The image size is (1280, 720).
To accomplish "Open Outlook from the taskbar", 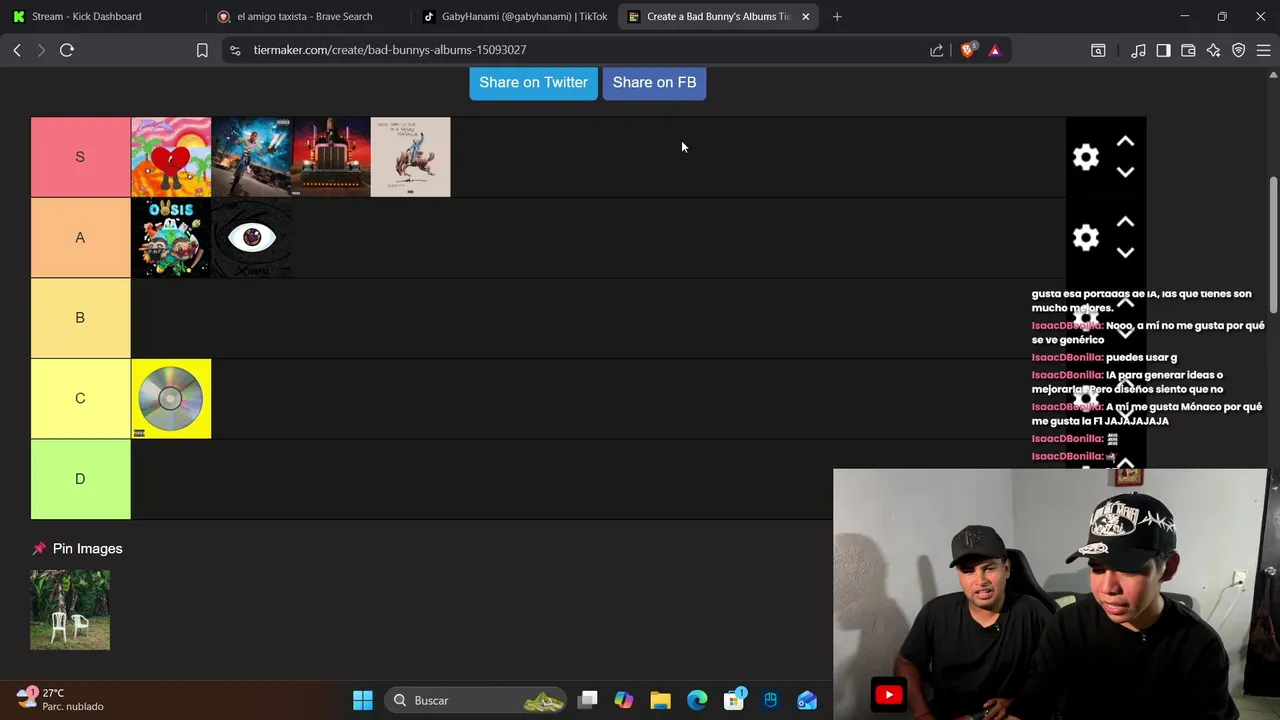I will (807, 700).
